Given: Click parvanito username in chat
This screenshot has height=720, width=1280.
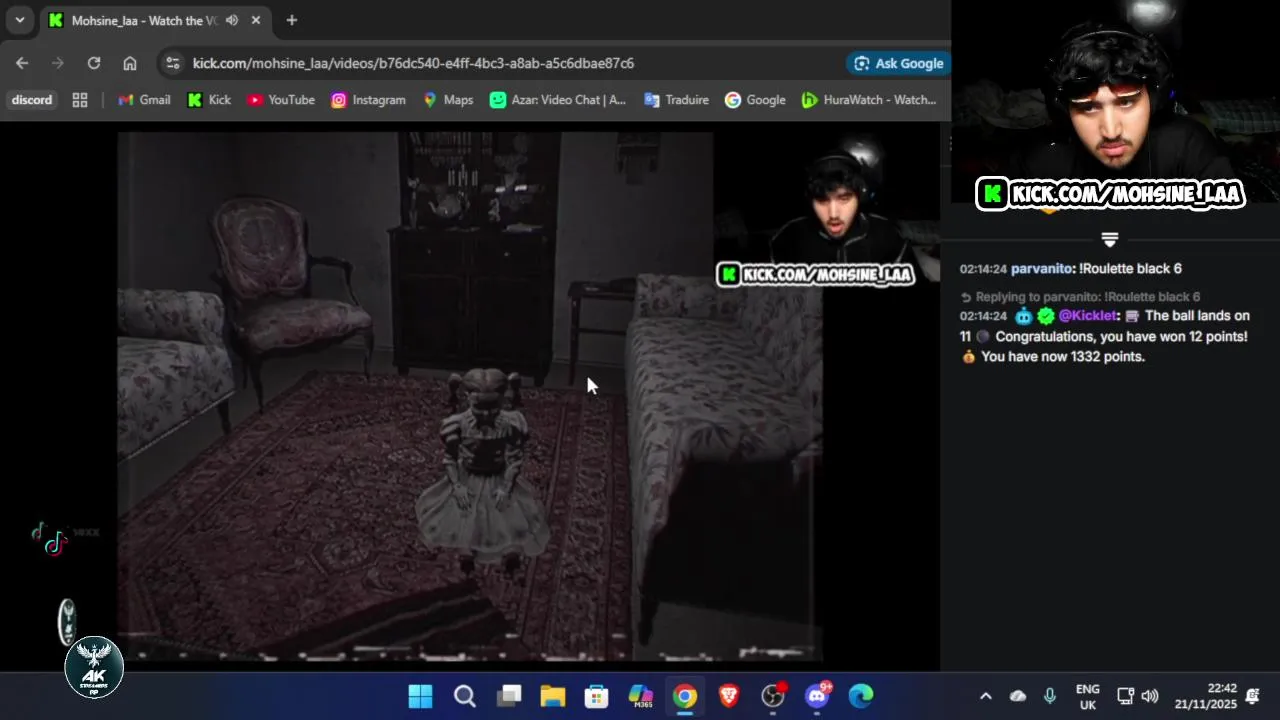Looking at the screenshot, I should tap(1042, 268).
